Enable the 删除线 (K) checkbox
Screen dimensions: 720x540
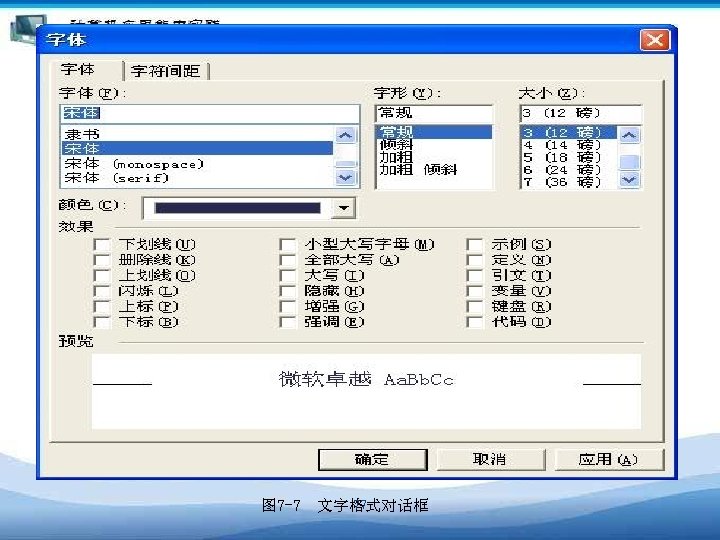102,260
